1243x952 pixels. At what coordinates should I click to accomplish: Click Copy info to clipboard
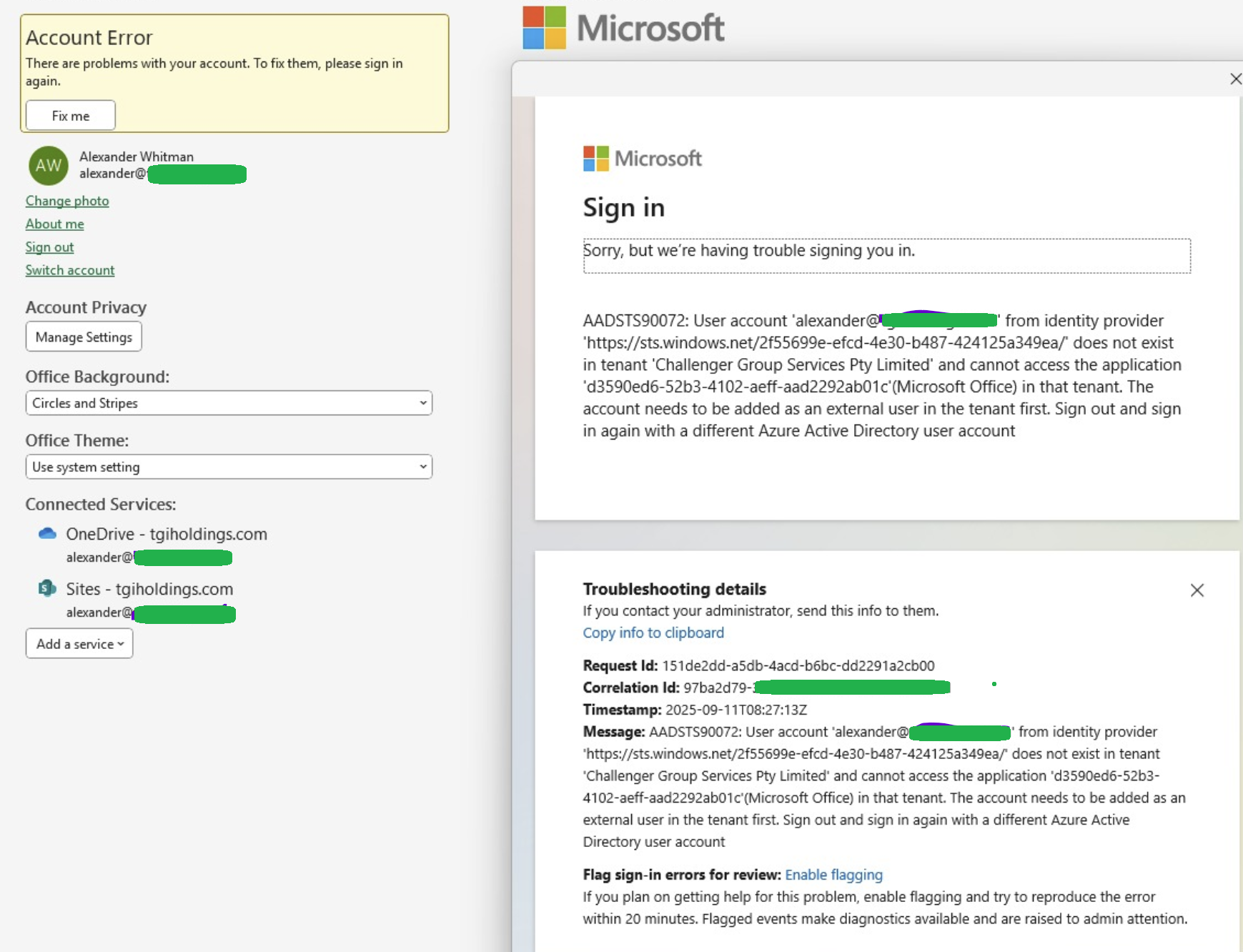point(653,633)
